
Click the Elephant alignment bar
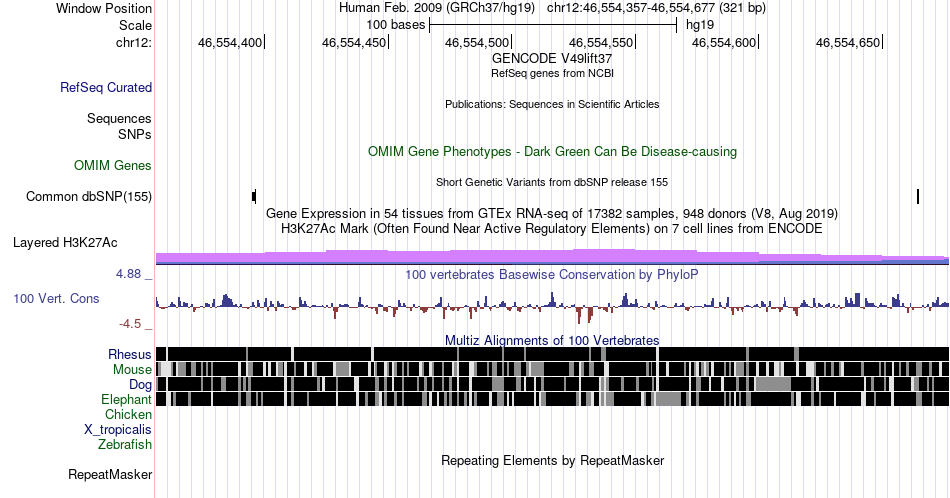[x=552, y=399]
